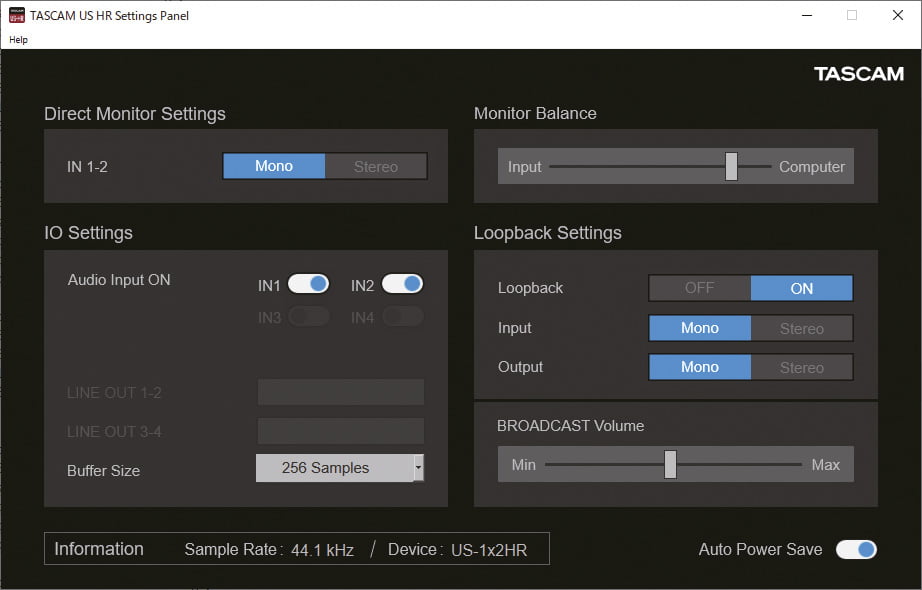This screenshot has height=590, width=922.
Task: Set Loopback Output to Stereo
Action: (x=802, y=367)
